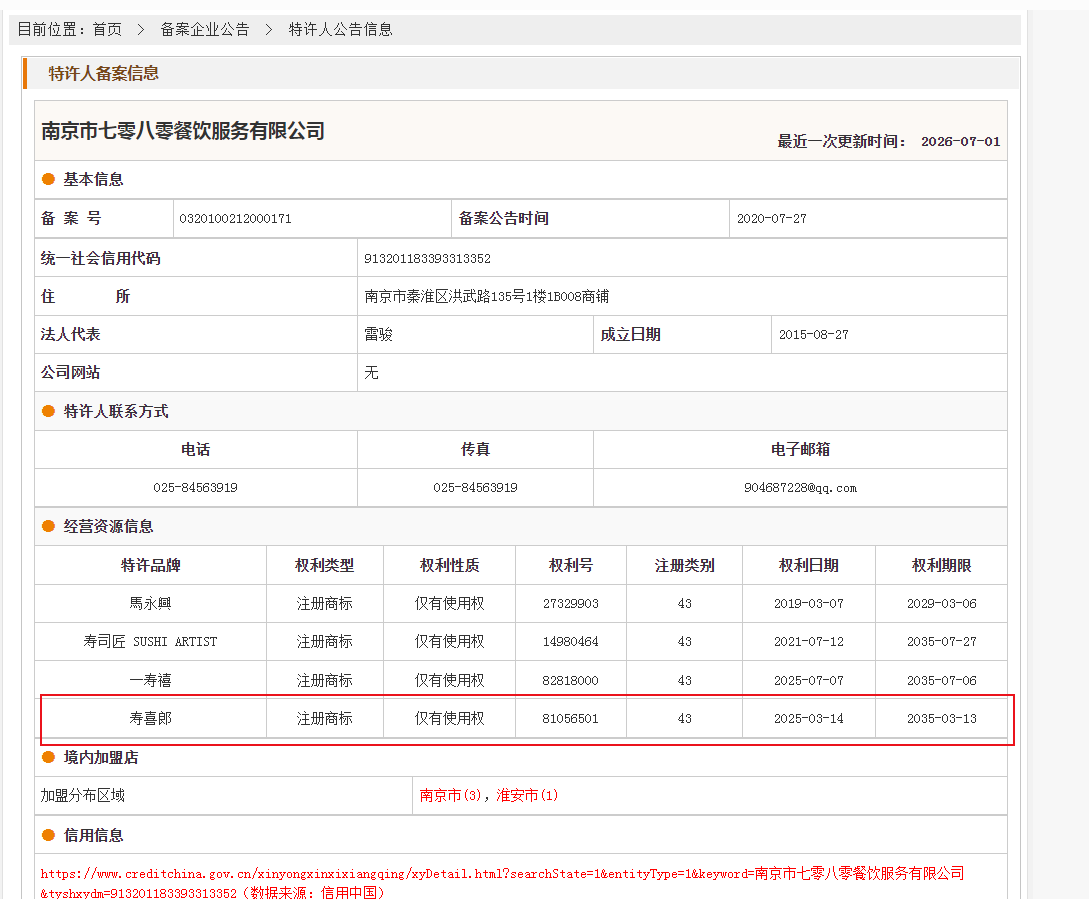Image resolution: width=1089 pixels, height=899 pixels.
Task: Click 注册类别 column header
Action: point(685,566)
